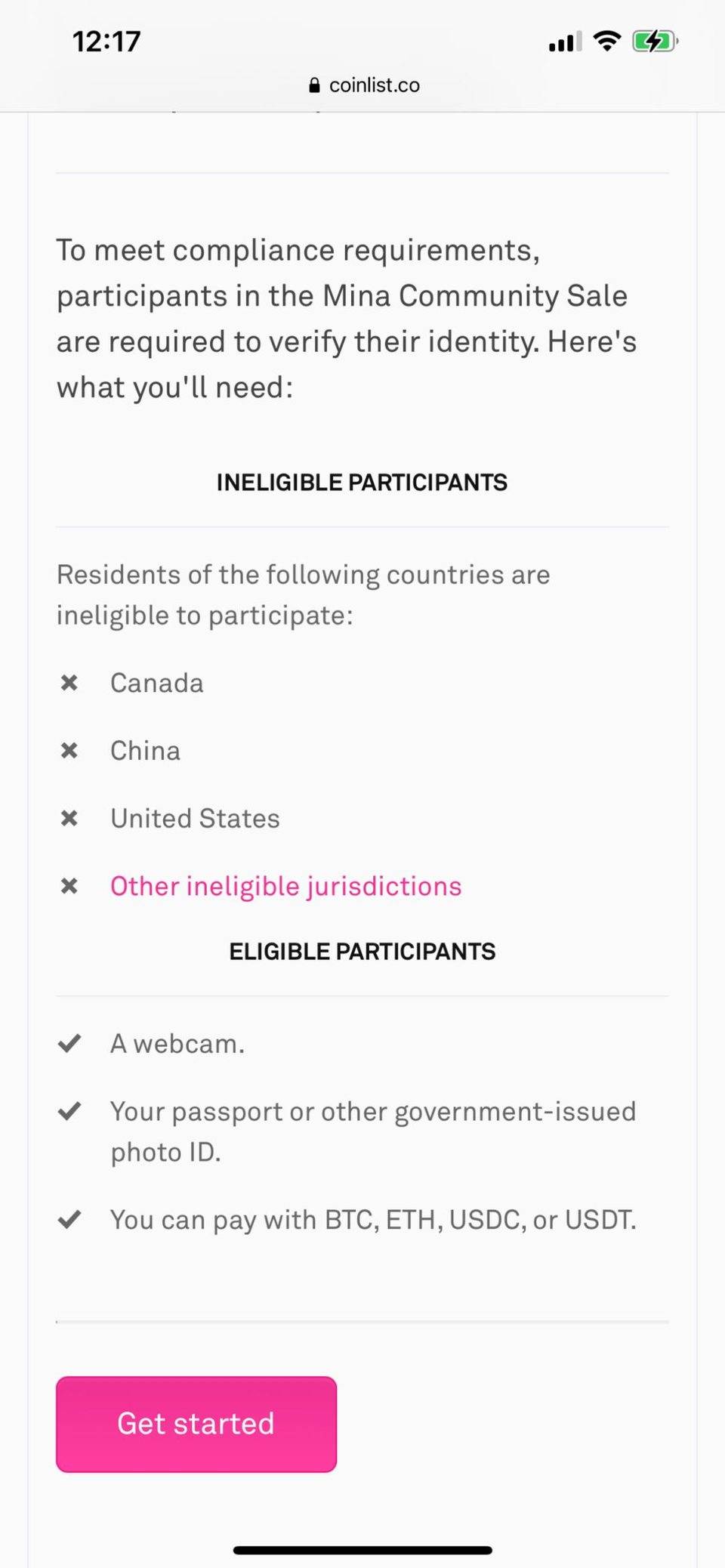Tap the United States list item text
This screenshot has width=725, height=1568.
[195, 819]
